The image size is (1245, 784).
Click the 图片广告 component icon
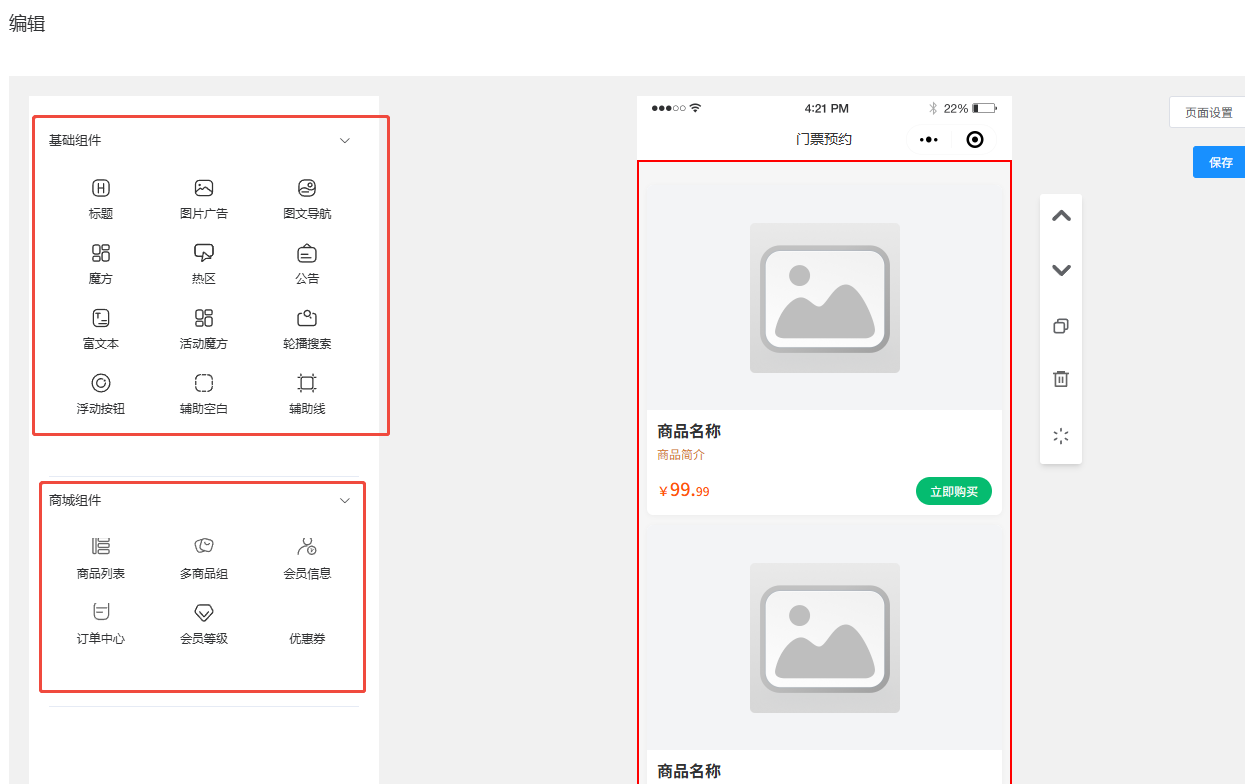[x=203, y=197]
